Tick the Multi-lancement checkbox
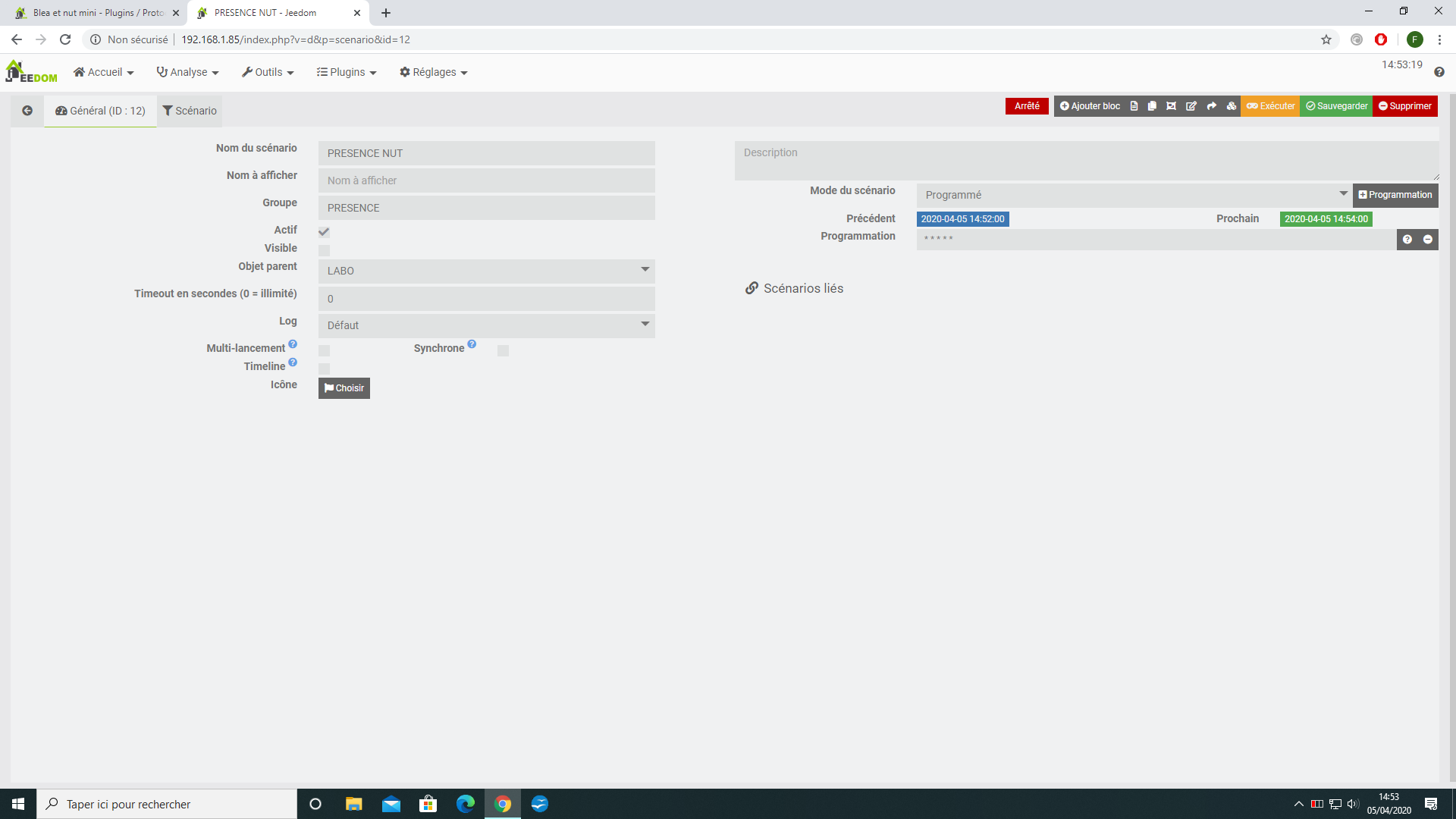This screenshot has width=1456, height=819. (x=324, y=350)
